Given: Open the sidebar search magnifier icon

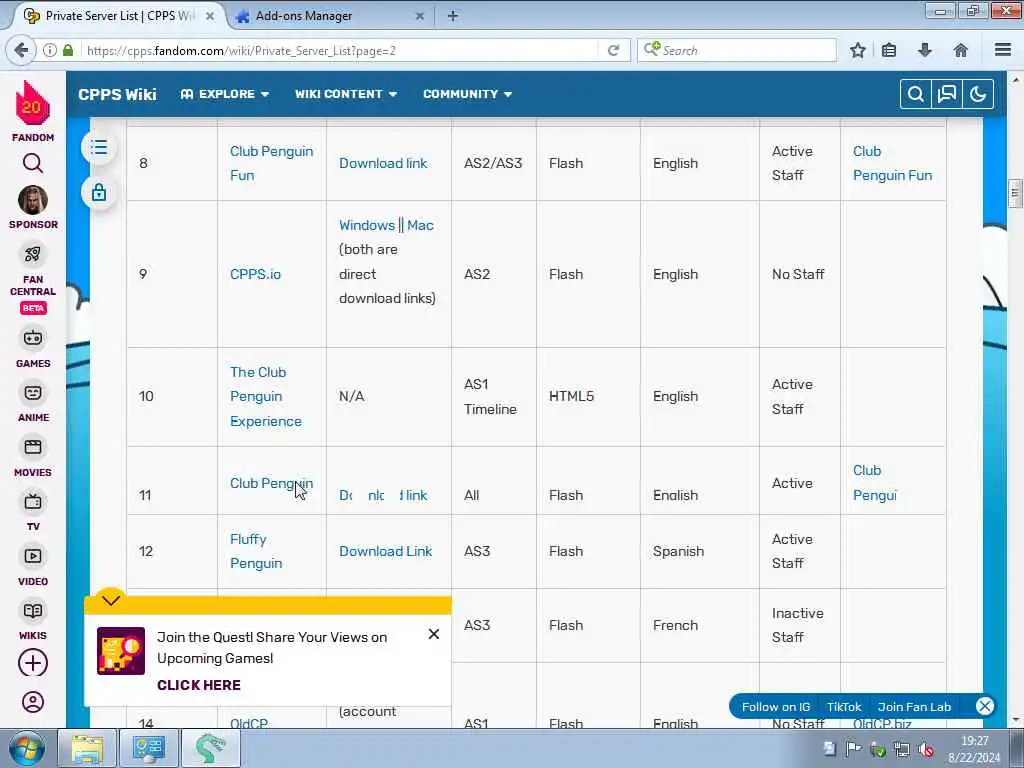Looking at the screenshot, I should click(x=33, y=163).
